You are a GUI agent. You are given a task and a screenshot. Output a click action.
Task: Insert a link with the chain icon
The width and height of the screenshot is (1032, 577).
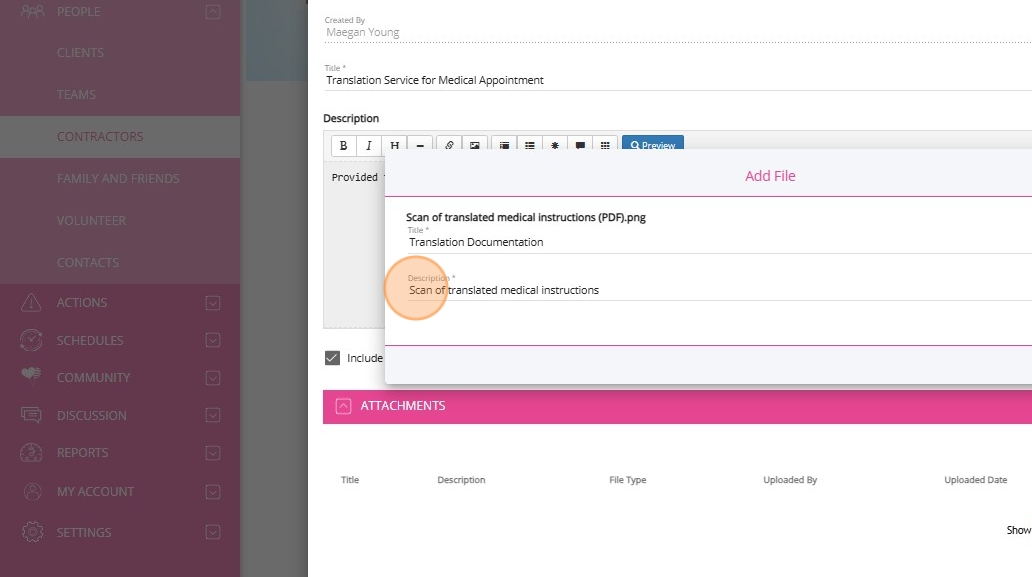tap(449, 145)
